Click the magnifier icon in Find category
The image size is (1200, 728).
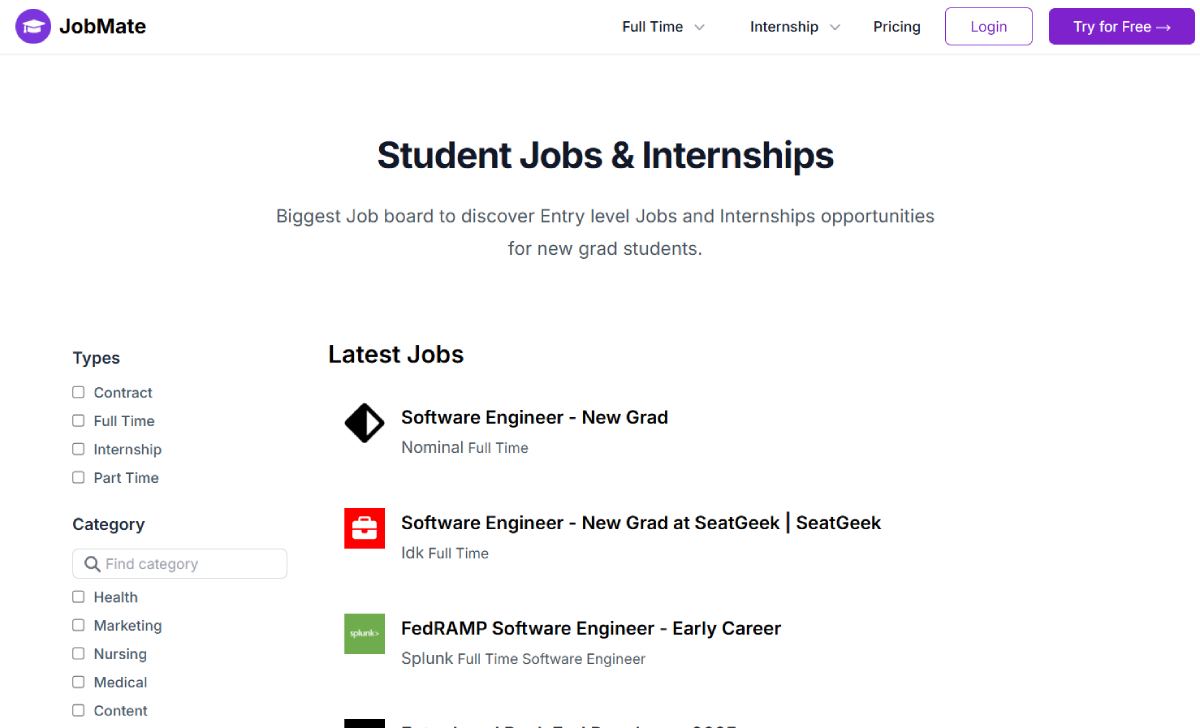pos(92,564)
